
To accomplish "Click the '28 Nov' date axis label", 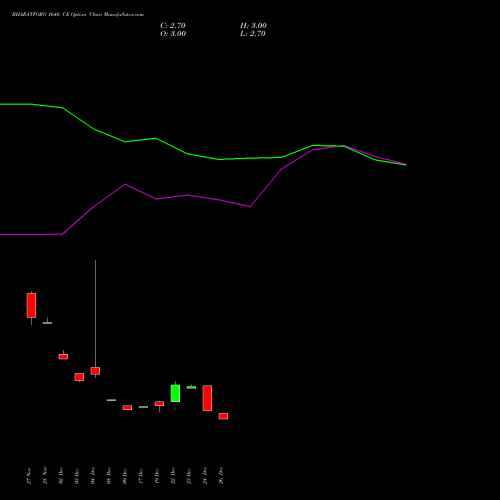I will [45, 475].
